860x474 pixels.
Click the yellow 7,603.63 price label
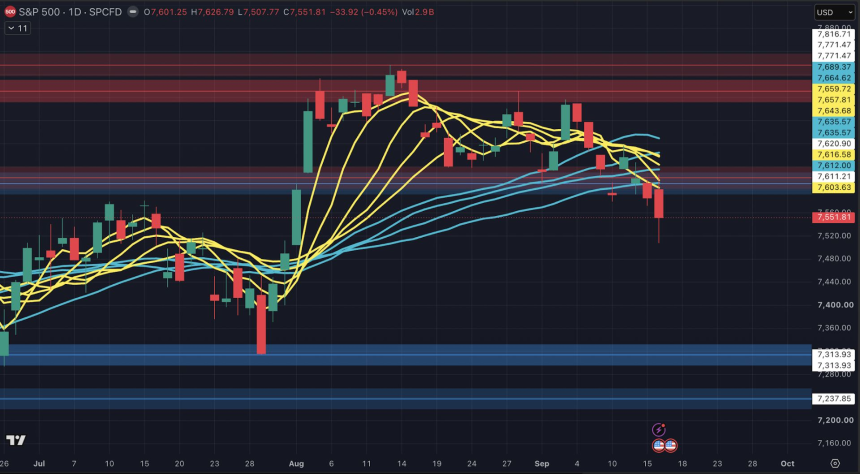(x=833, y=188)
